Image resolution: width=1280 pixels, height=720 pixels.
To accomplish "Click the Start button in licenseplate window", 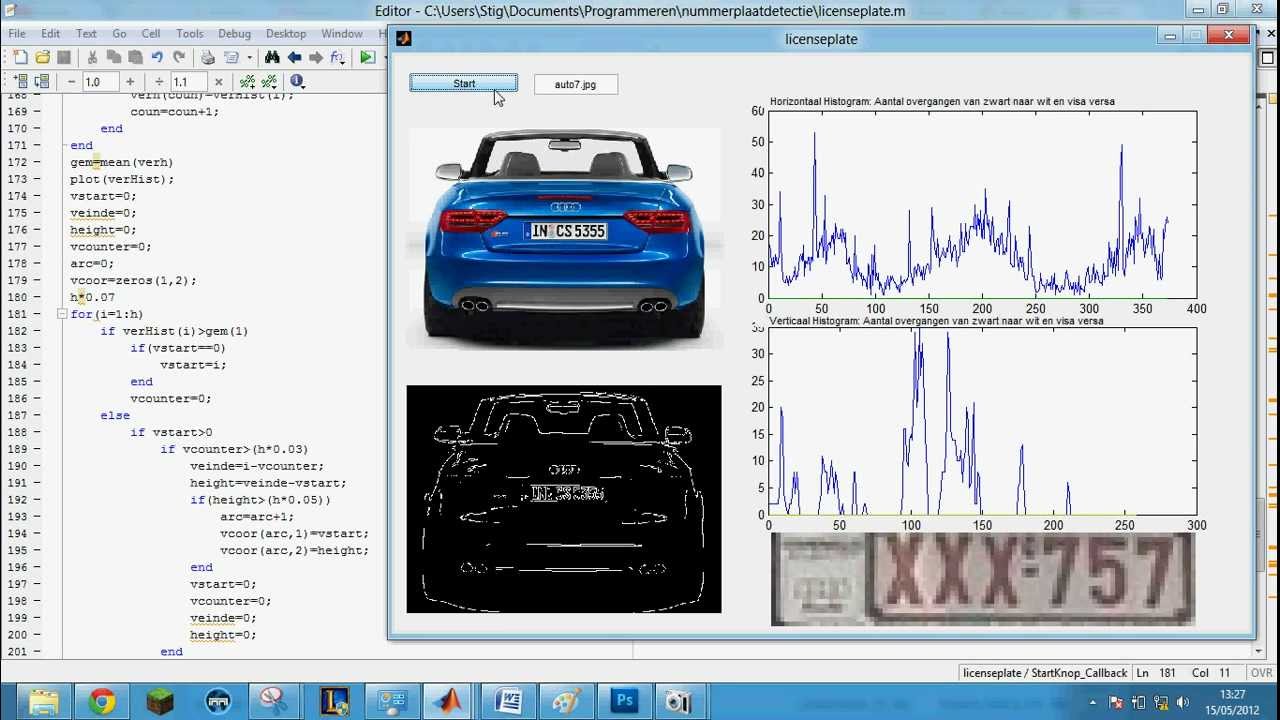I will (464, 84).
